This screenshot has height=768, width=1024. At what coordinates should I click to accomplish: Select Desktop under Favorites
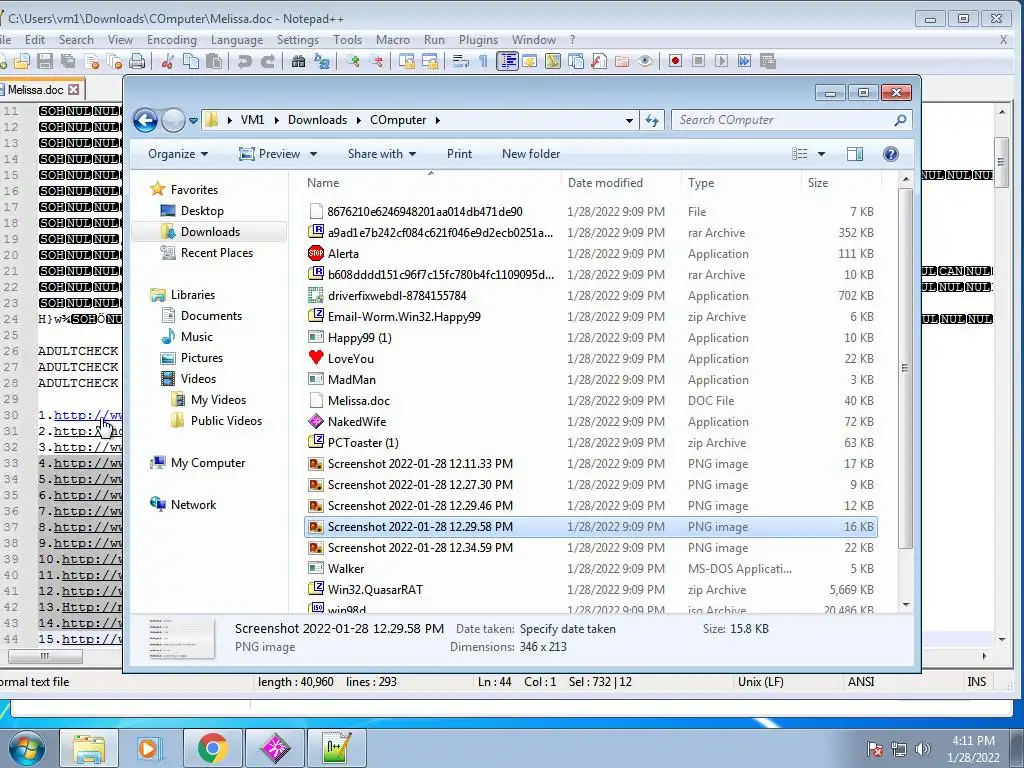tap(202, 211)
